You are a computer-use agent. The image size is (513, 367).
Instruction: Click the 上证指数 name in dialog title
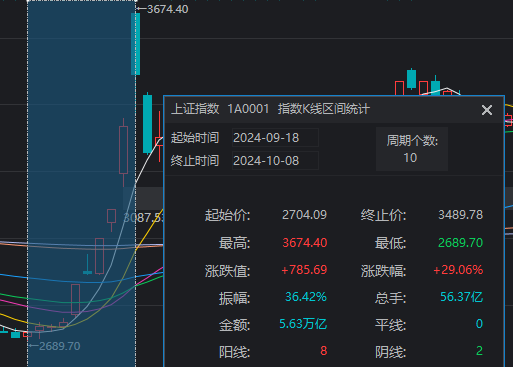tap(195, 109)
